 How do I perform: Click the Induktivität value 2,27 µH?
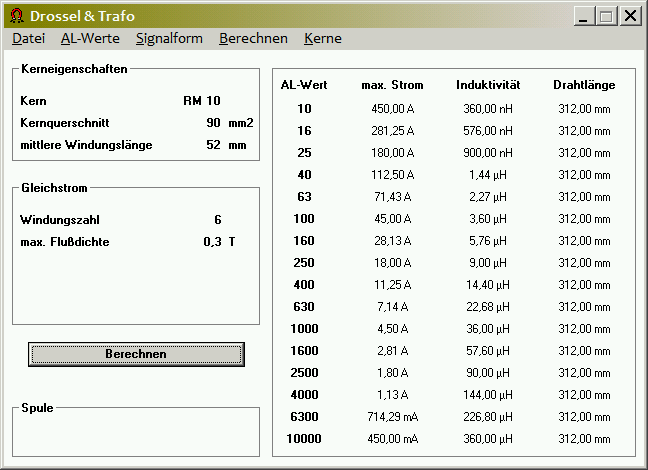coord(488,196)
